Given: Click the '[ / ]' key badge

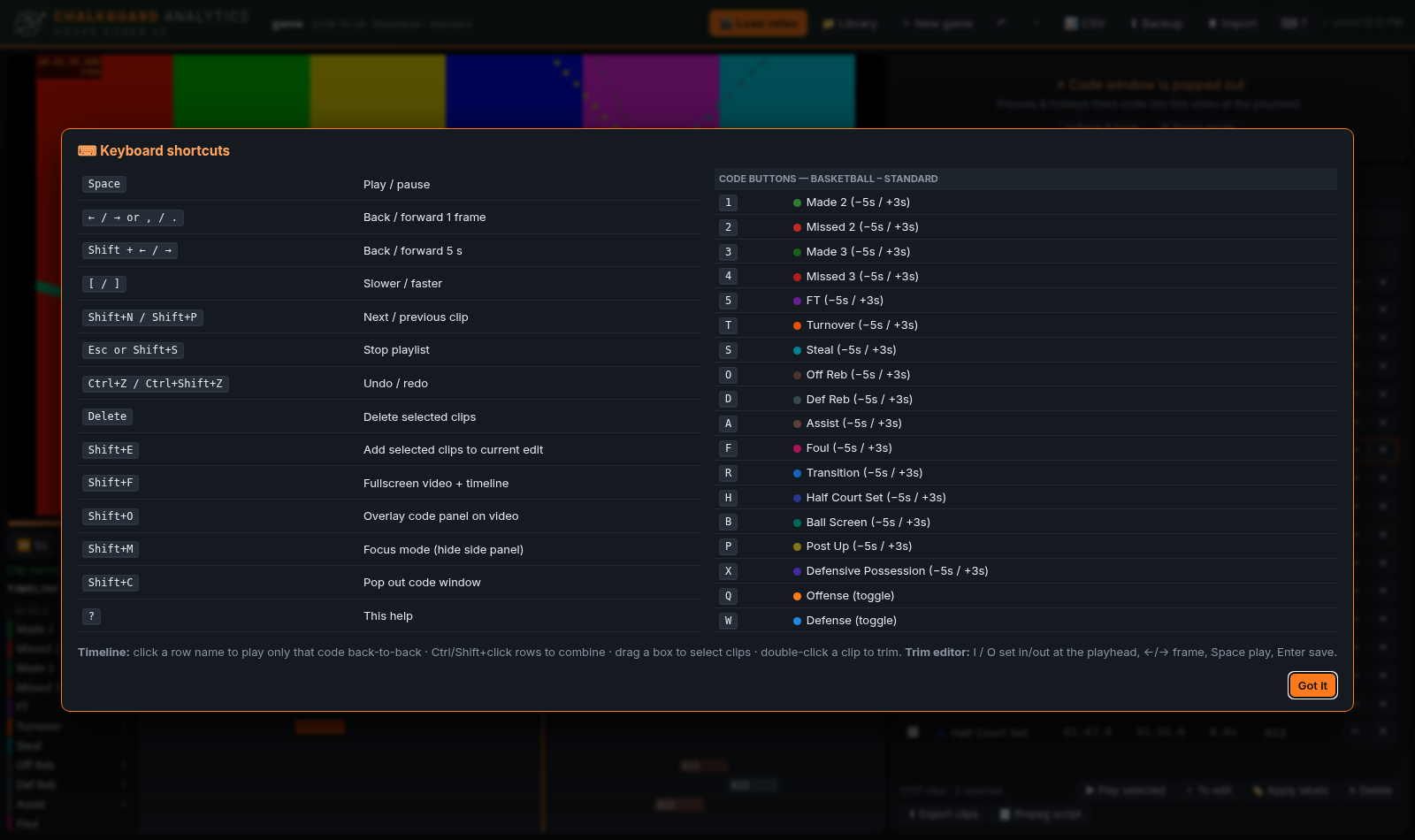Looking at the screenshot, I should 104,284.
